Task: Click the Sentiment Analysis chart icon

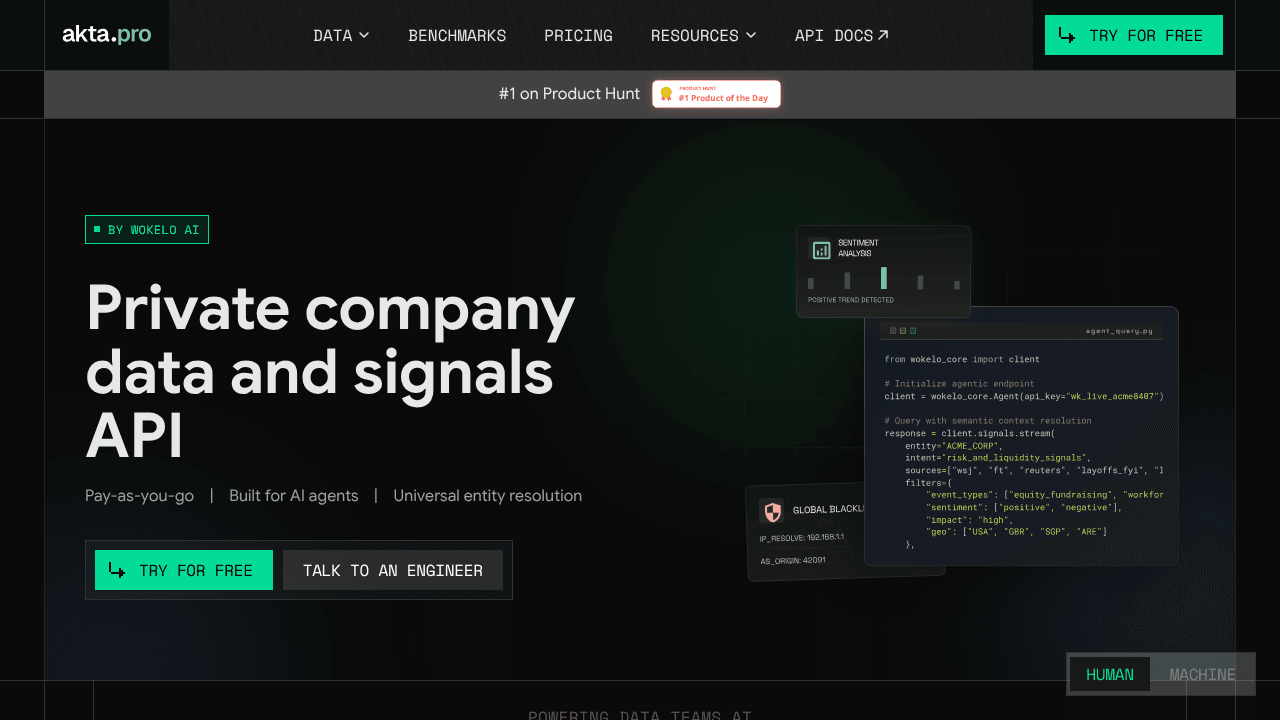Action: [x=820, y=249]
